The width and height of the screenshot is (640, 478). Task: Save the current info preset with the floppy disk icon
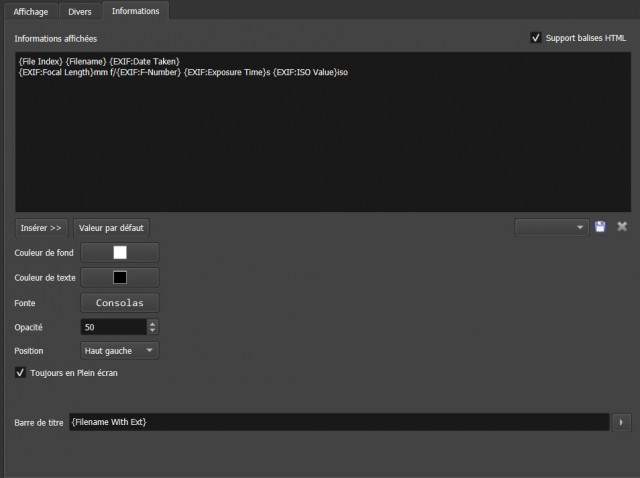600,227
